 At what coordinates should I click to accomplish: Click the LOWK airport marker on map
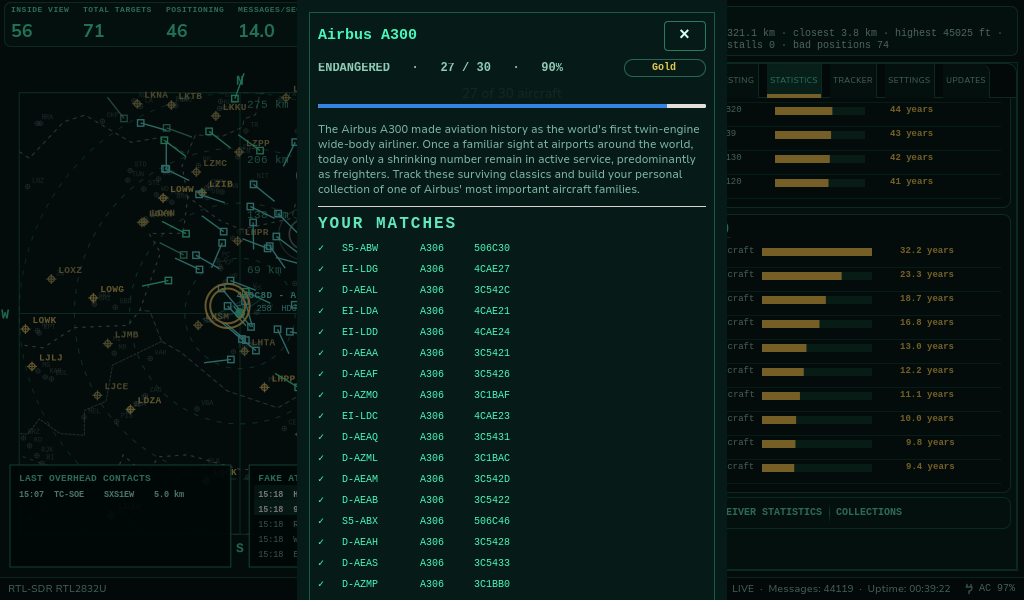[x=25, y=329]
